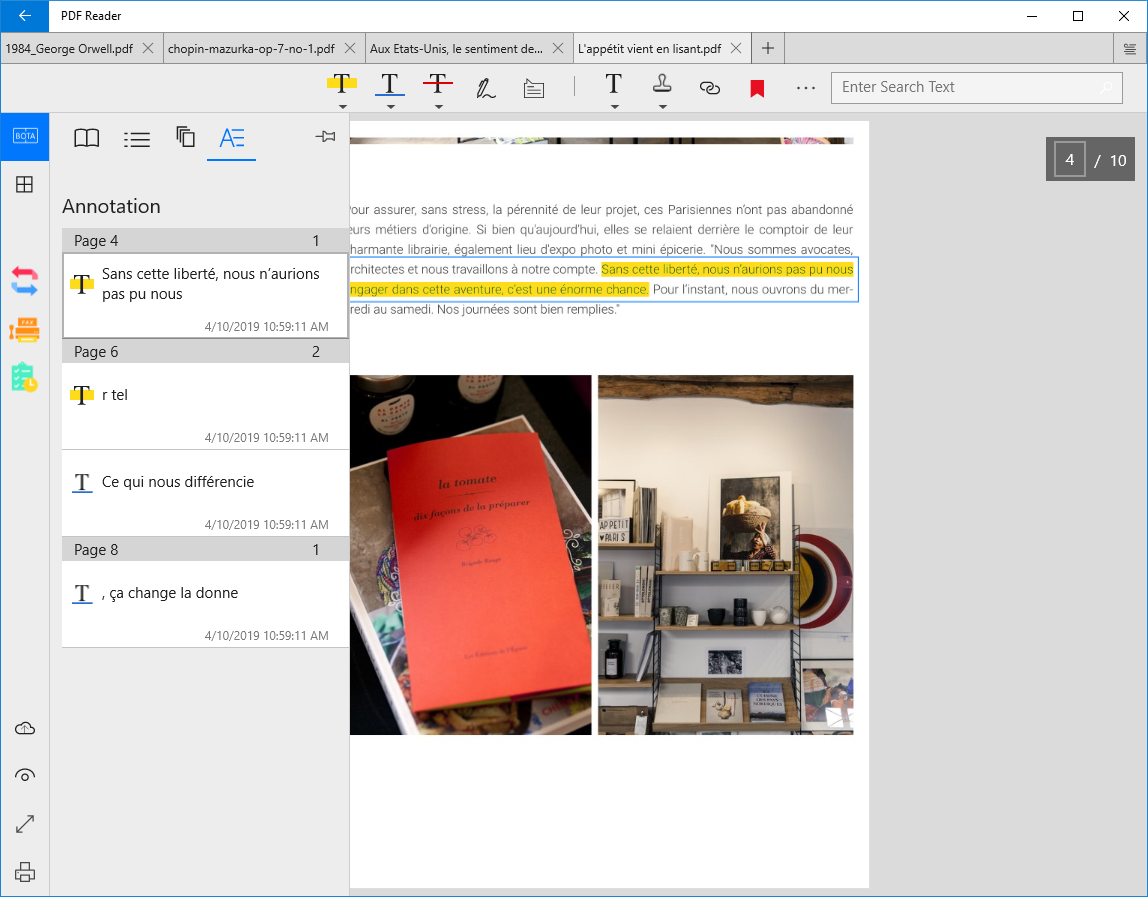Expand the Highlight tool color dropdown
The width and height of the screenshot is (1148, 897).
point(342,107)
